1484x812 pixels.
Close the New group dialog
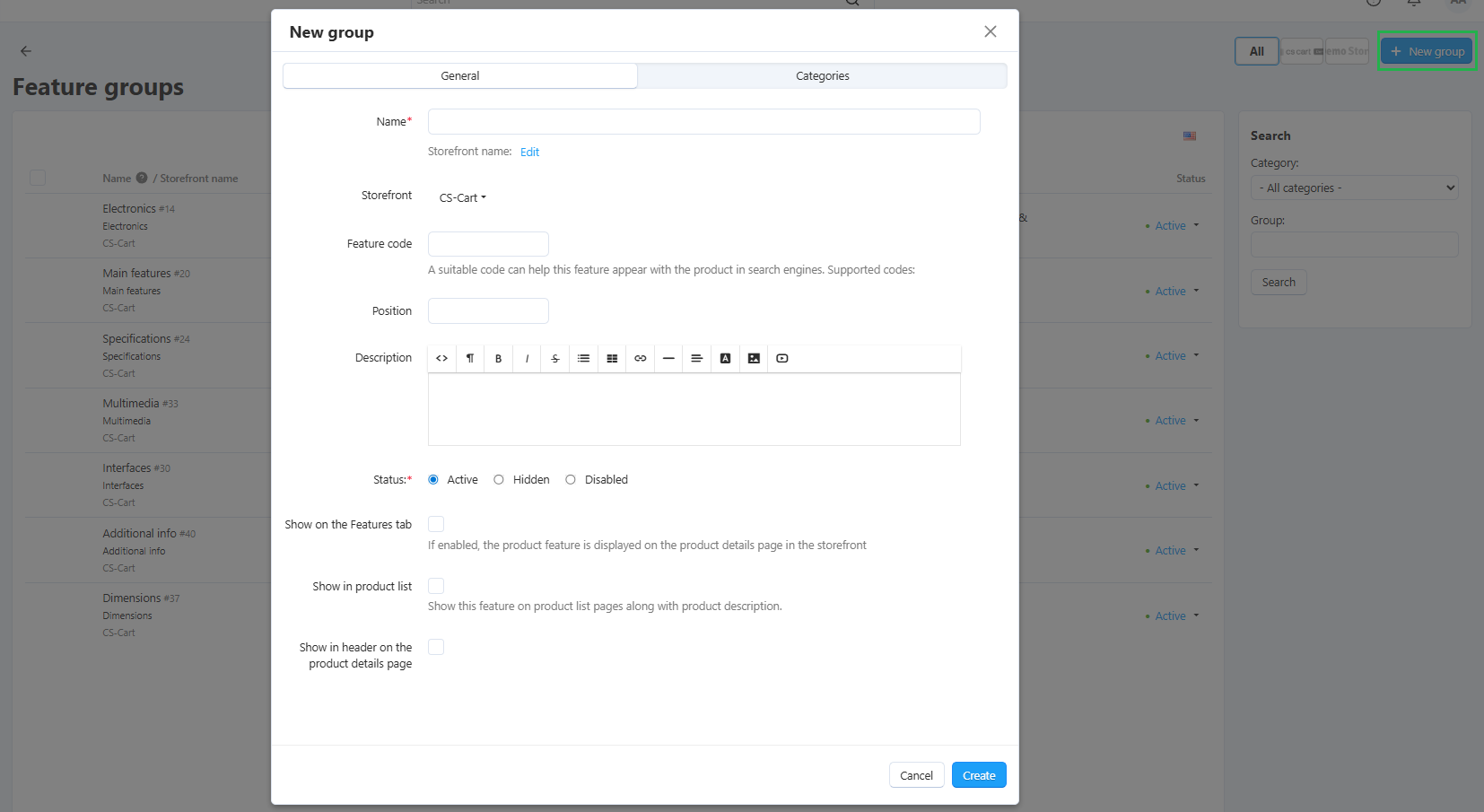991,31
